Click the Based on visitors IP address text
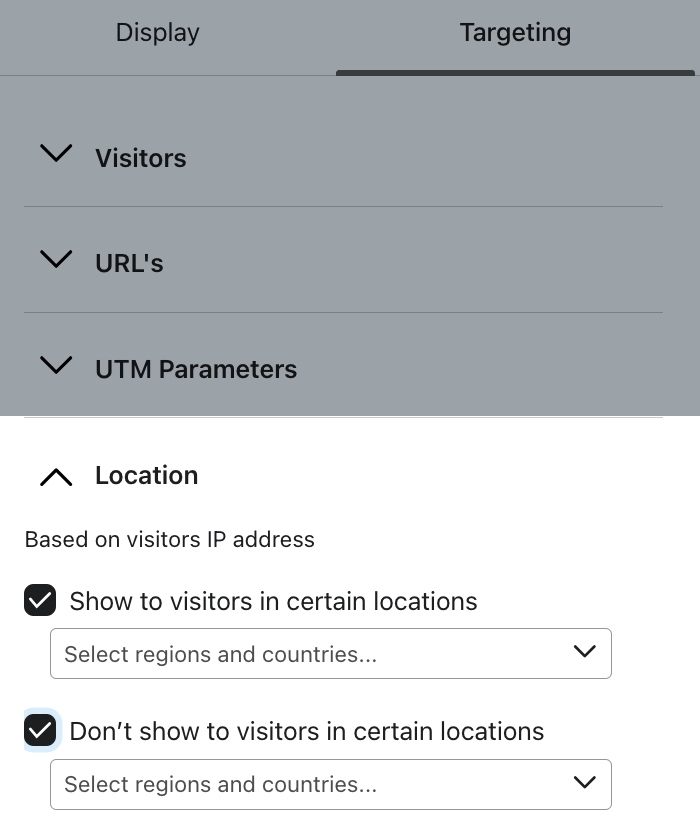 tap(169, 539)
